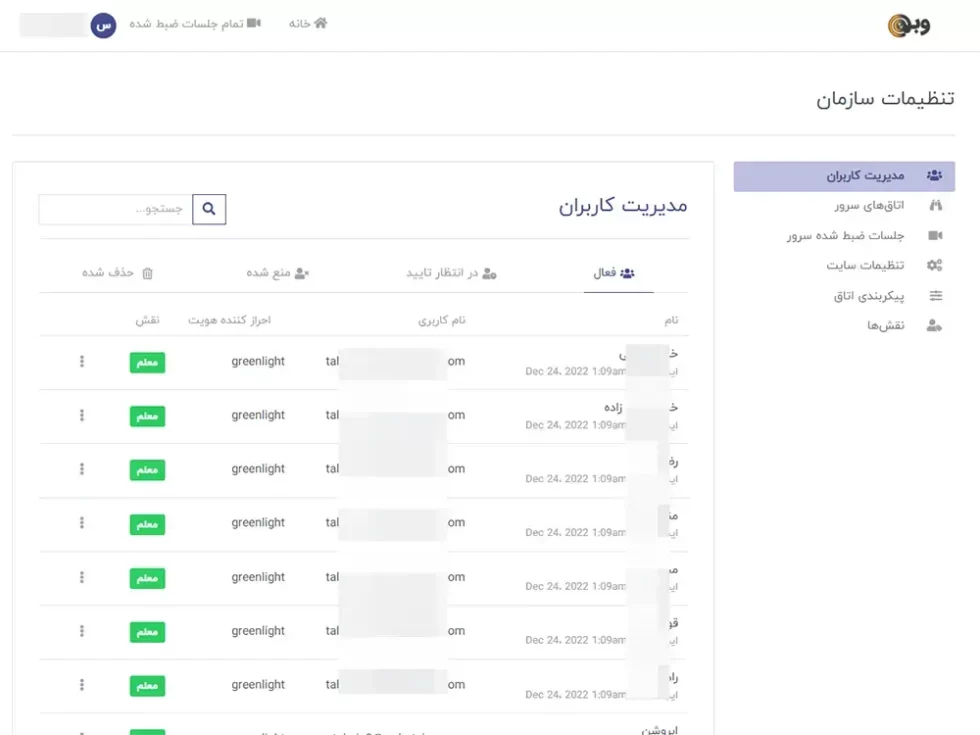Focus the جستجو search input field
Screen dimensions: 980x735
(115, 209)
